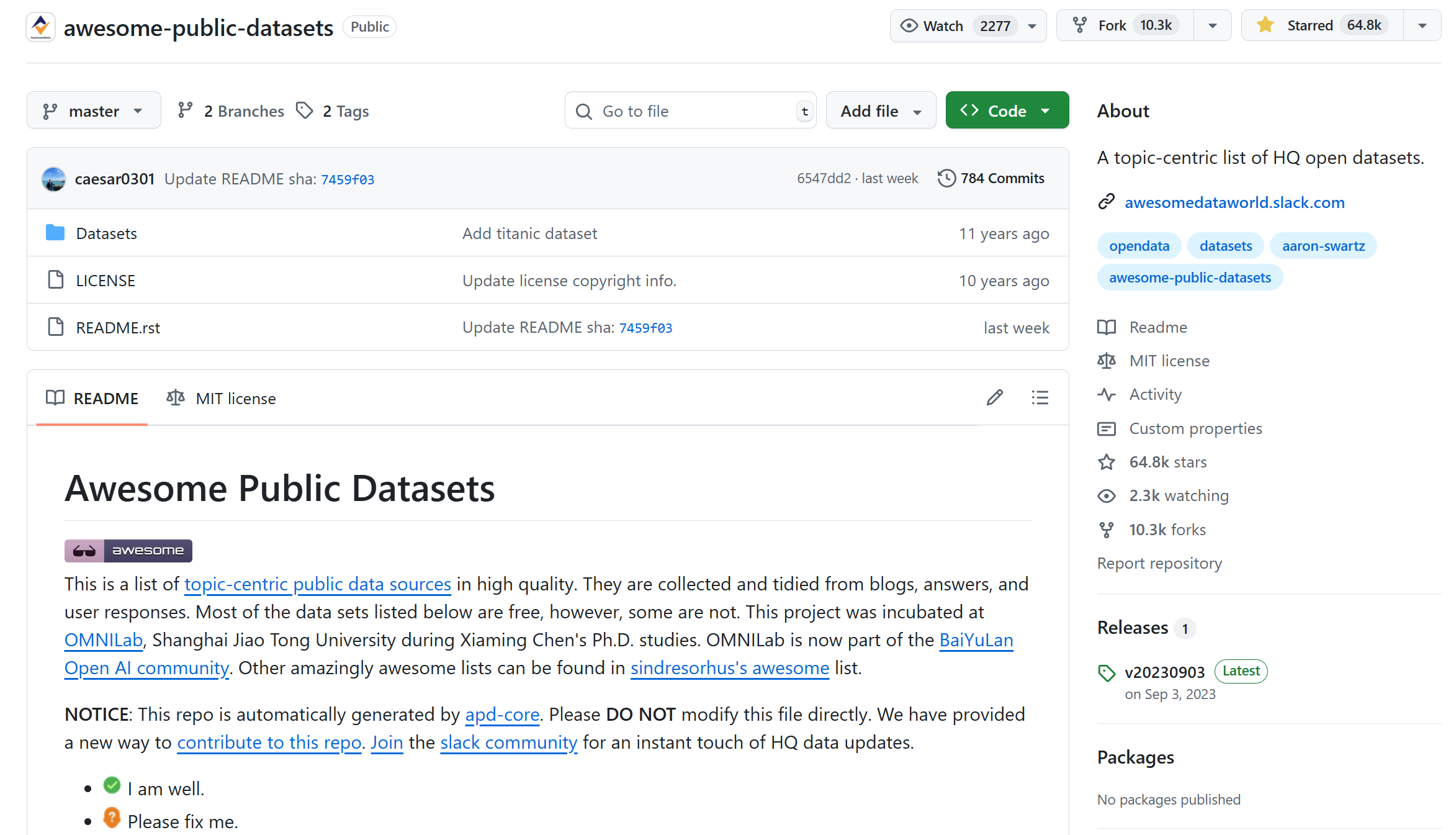Open the LICENSE file
Viewport: 1456px width, 835px height.
point(106,281)
